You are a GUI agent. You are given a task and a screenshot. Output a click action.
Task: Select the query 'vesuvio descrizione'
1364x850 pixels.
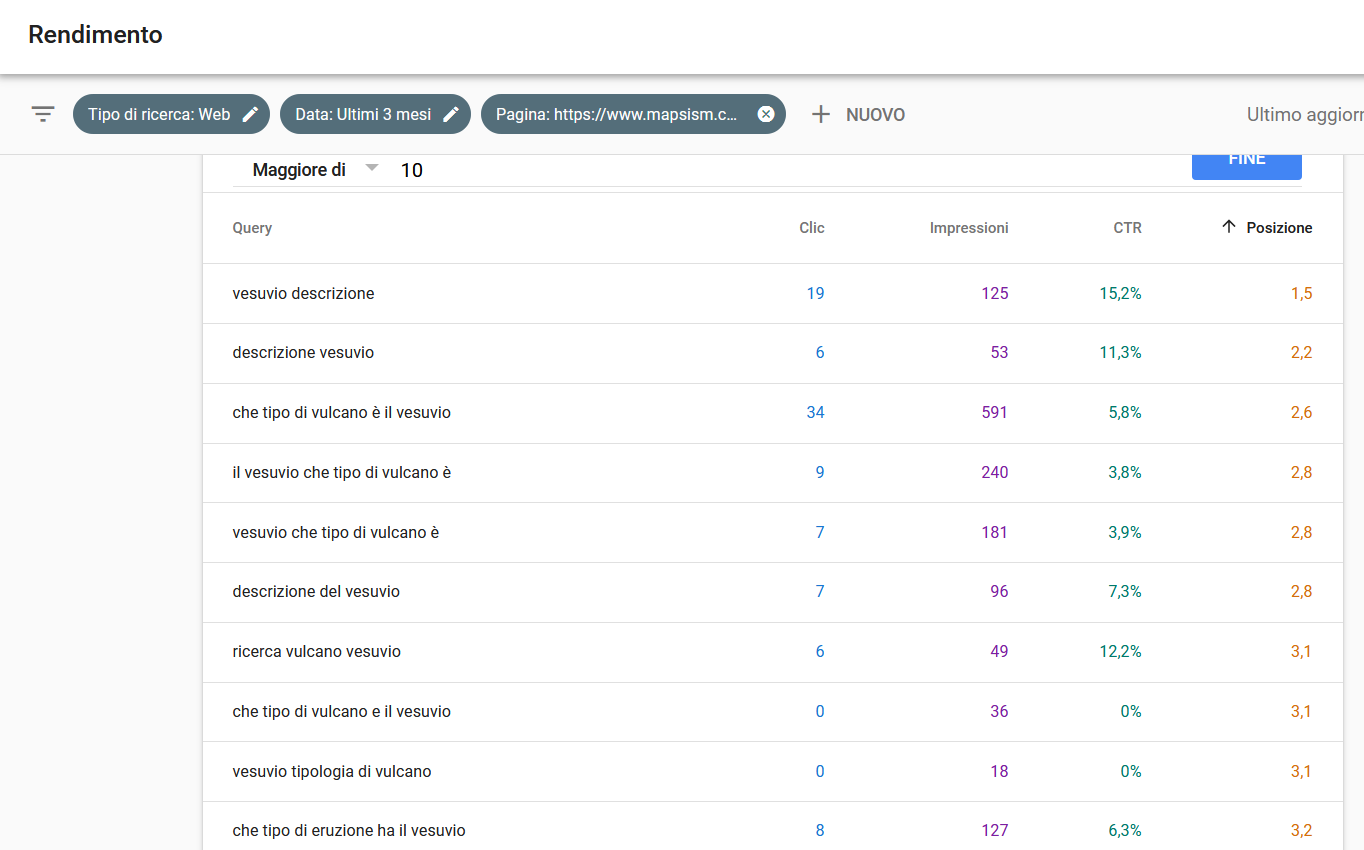point(303,293)
